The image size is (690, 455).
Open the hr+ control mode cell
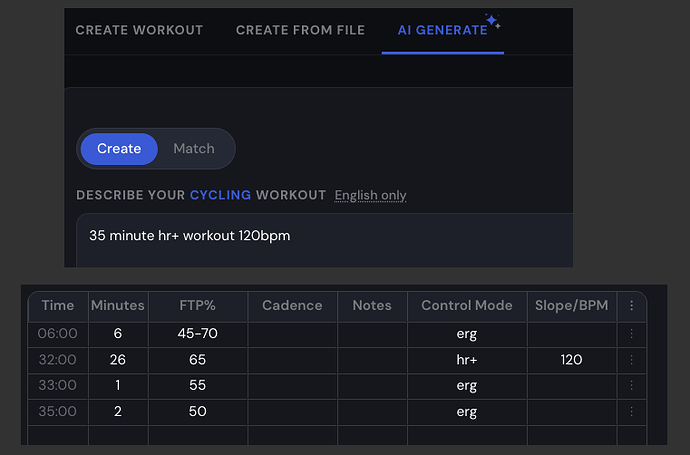[467, 360]
